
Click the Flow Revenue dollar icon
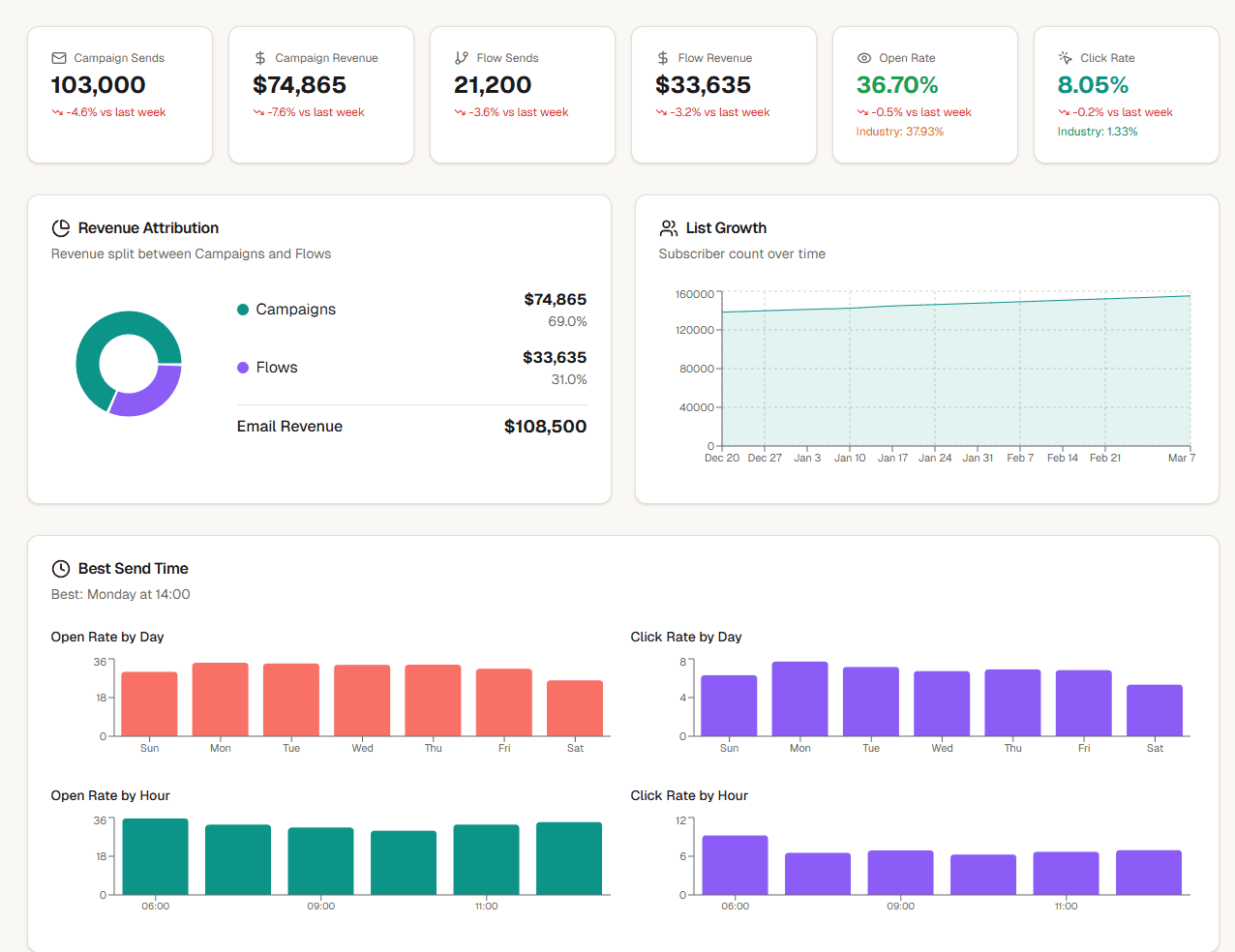pyautogui.click(x=664, y=57)
